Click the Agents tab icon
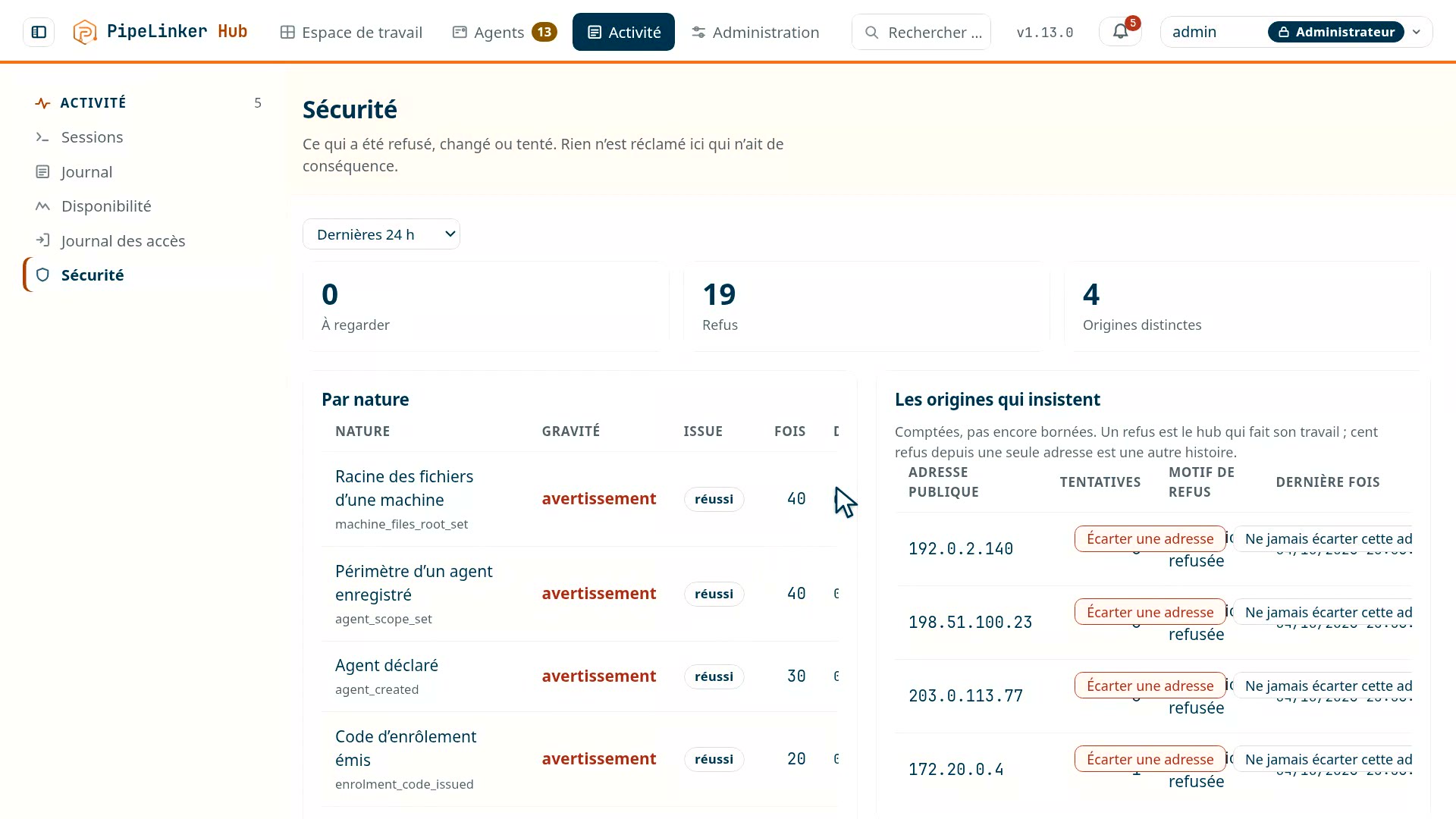This screenshot has height=819, width=1456. (460, 33)
